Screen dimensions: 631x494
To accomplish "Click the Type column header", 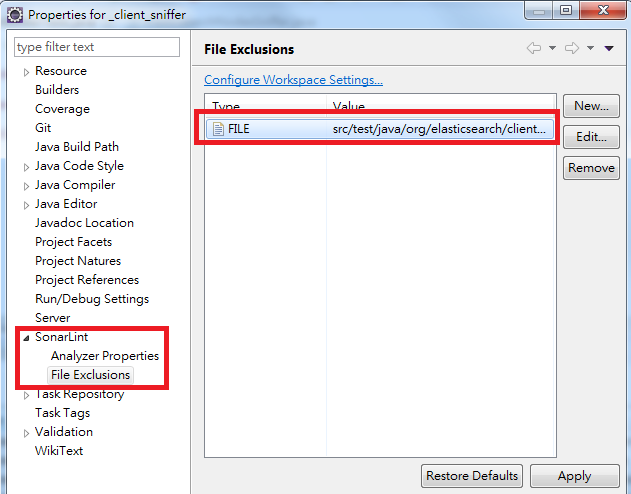I will coord(266,105).
